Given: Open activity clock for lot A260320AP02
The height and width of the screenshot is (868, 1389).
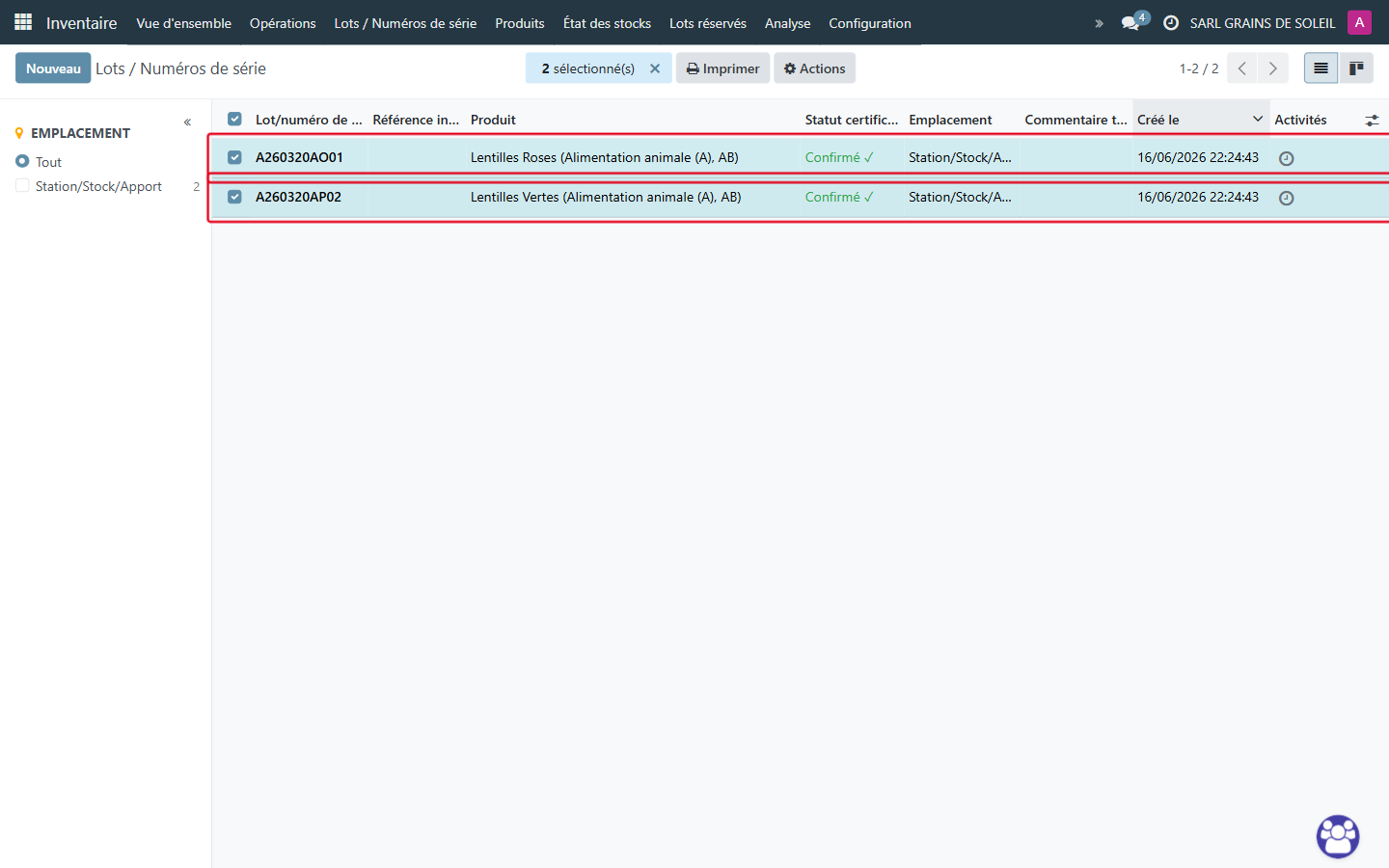Looking at the screenshot, I should (1286, 198).
